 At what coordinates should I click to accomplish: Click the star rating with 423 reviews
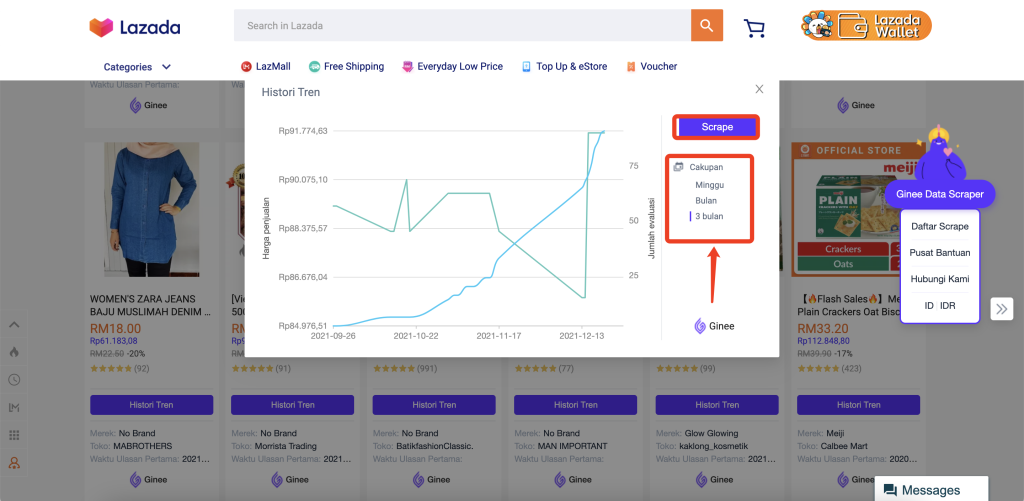pos(829,369)
